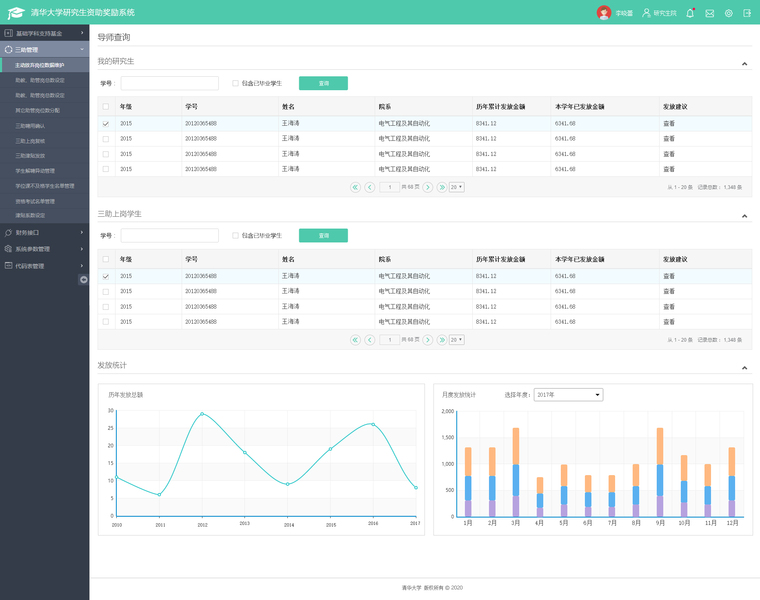The image size is (760, 600).
Task: Expand 系统参数管理 sidebar menu arrow
Action: (82, 249)
